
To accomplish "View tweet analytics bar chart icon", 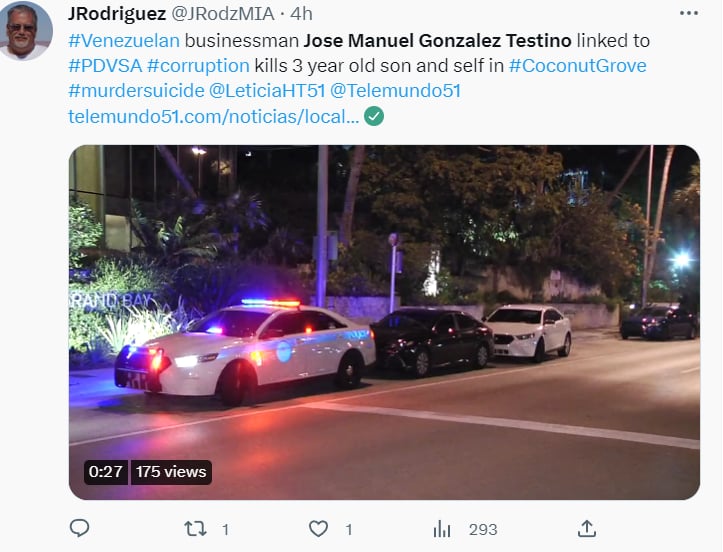I will coord(443,528).
